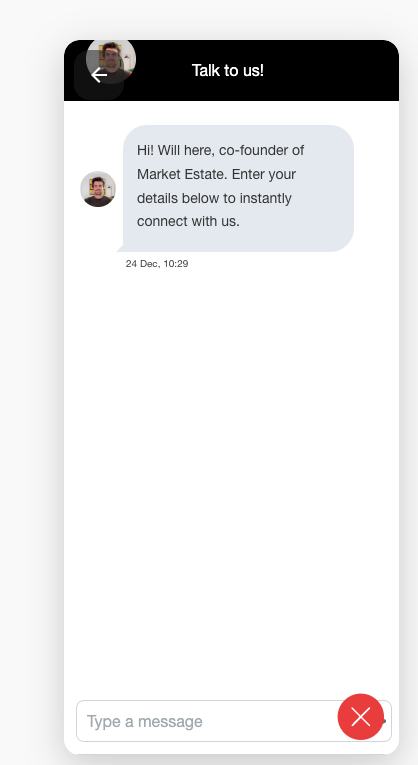Click the 'co-founder of' phrase in the bubble

click(x=261, y=150)
